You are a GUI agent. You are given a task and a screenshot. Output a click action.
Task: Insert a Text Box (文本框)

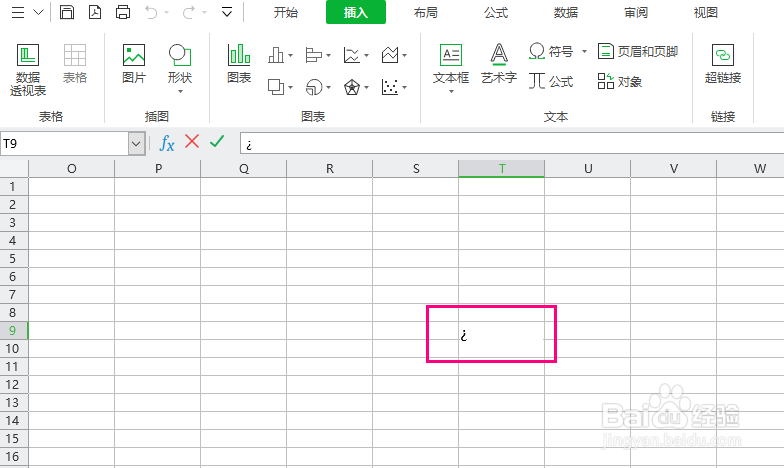[451, 68]
